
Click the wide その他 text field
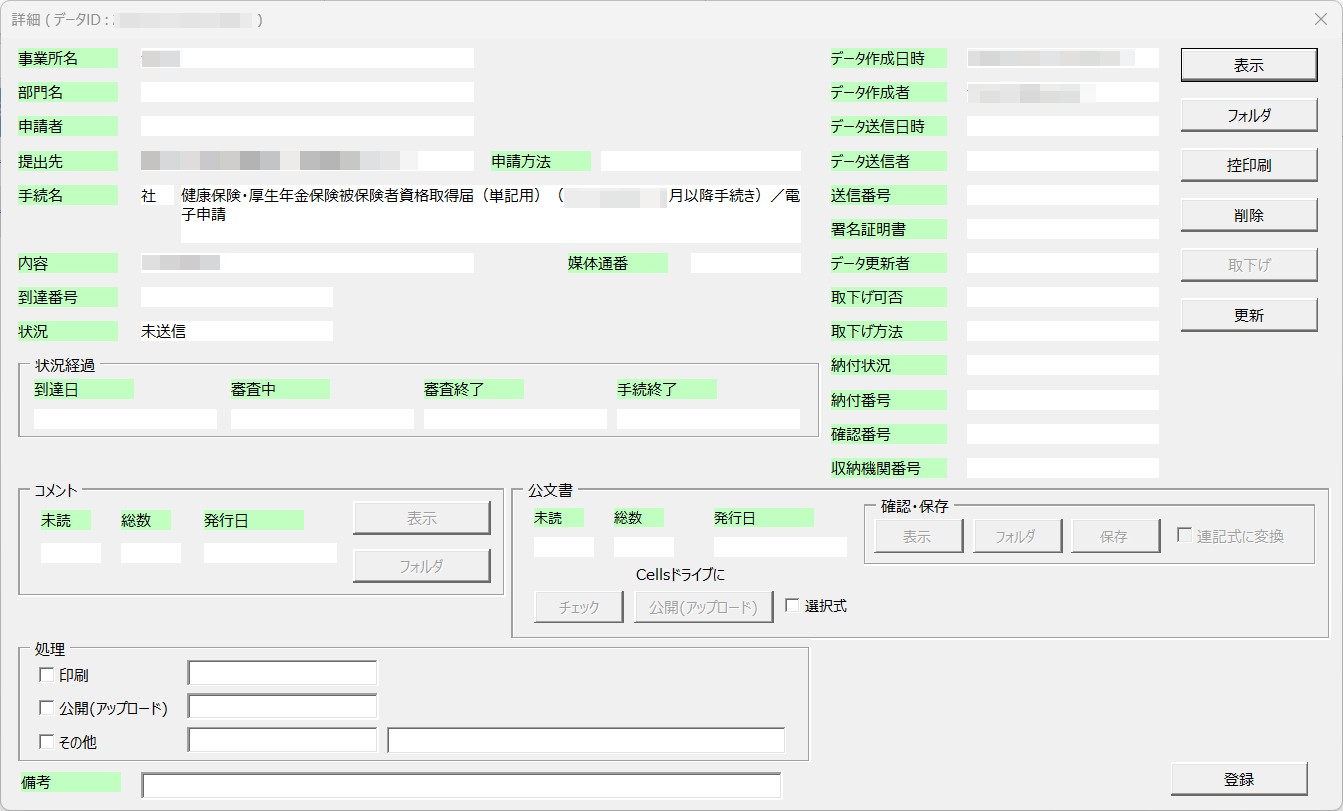coord(586,740)
